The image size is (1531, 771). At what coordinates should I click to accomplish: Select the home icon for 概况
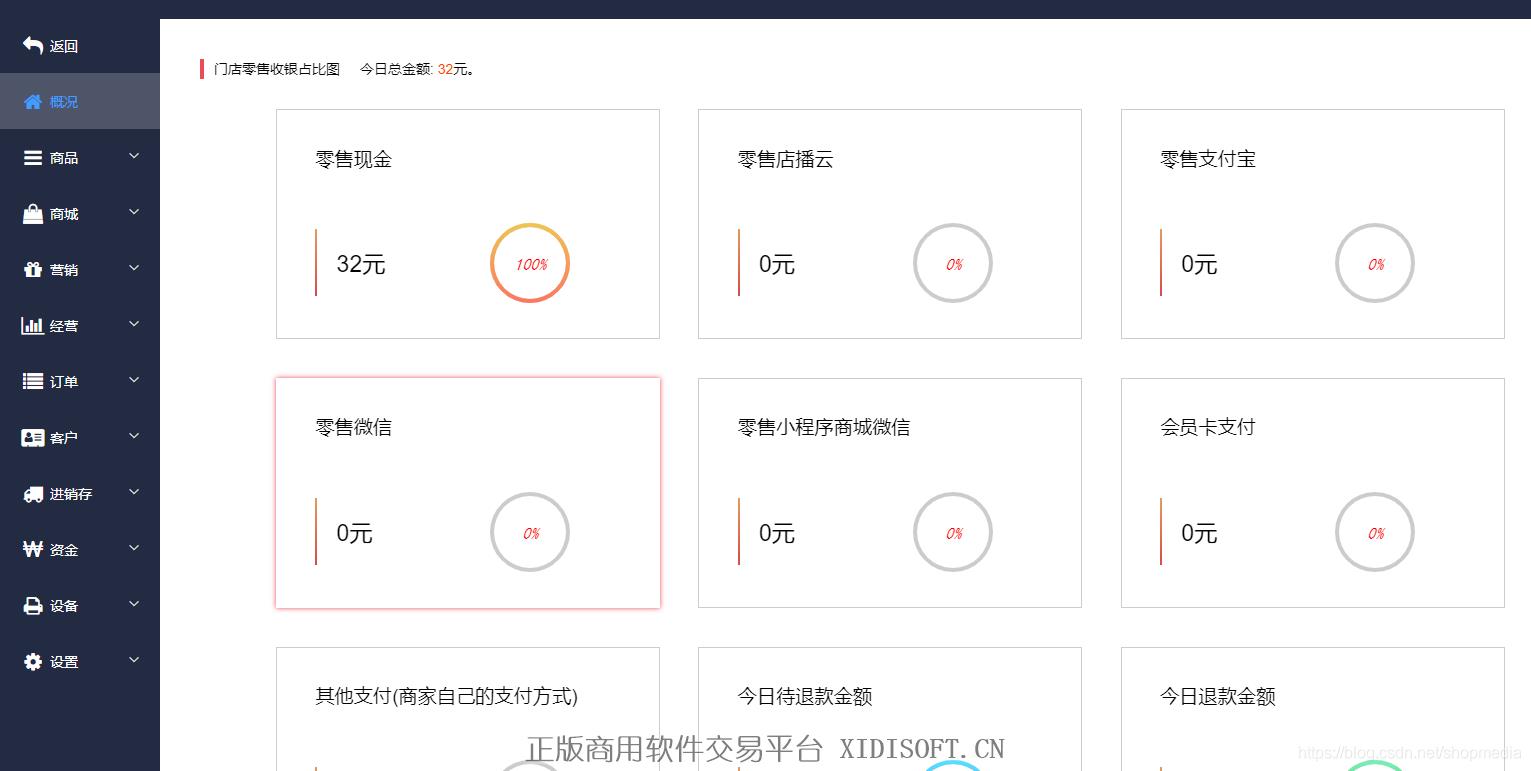pos(33,101)
